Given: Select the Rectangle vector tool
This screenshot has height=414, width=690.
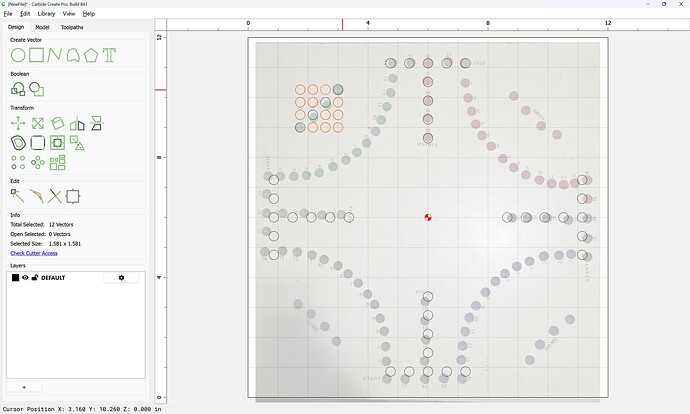Looking at the screenshot, I should 37,55.
